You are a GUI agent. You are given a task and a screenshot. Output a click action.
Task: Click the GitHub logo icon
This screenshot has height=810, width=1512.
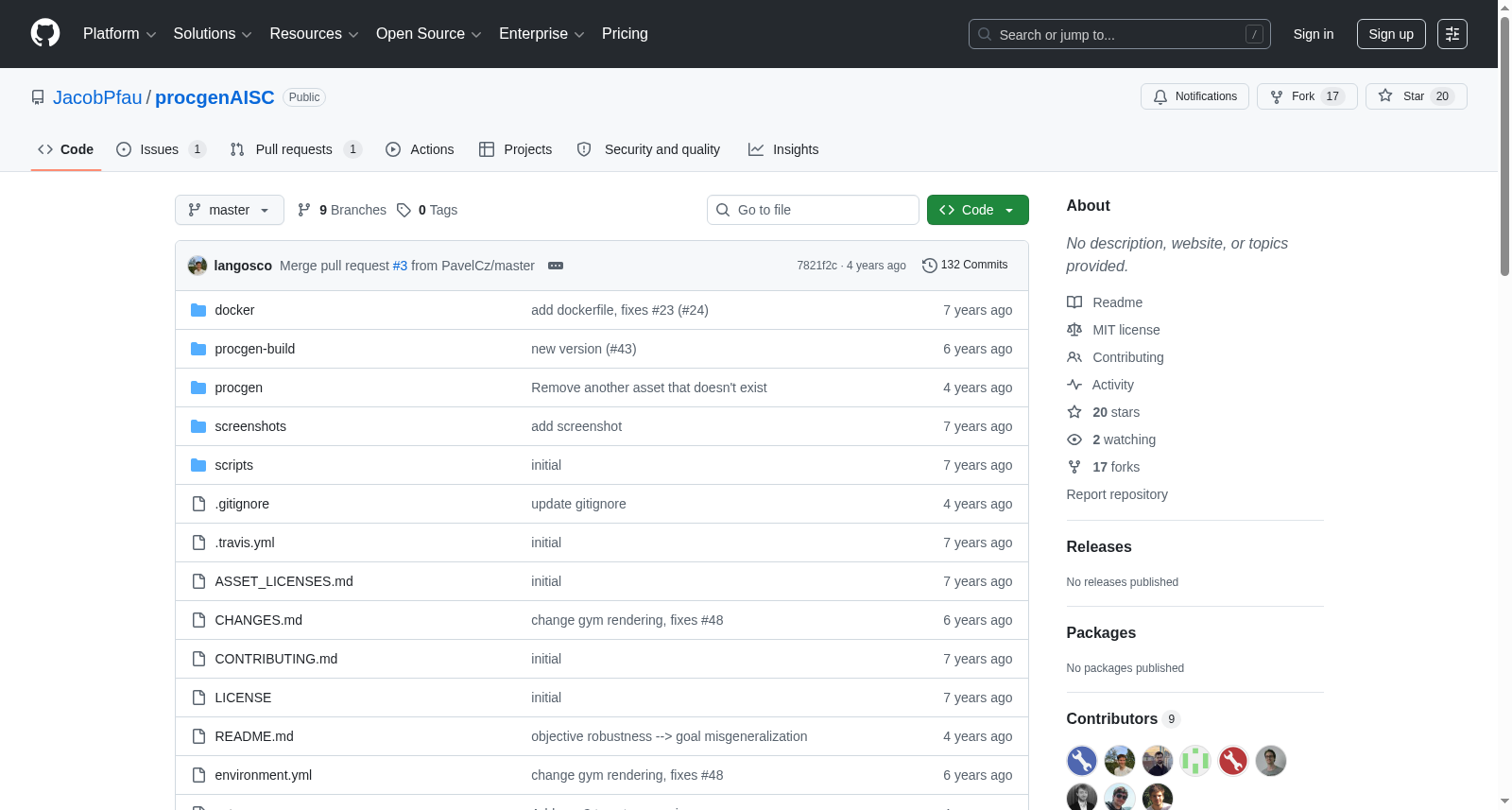tap(45, 34)
